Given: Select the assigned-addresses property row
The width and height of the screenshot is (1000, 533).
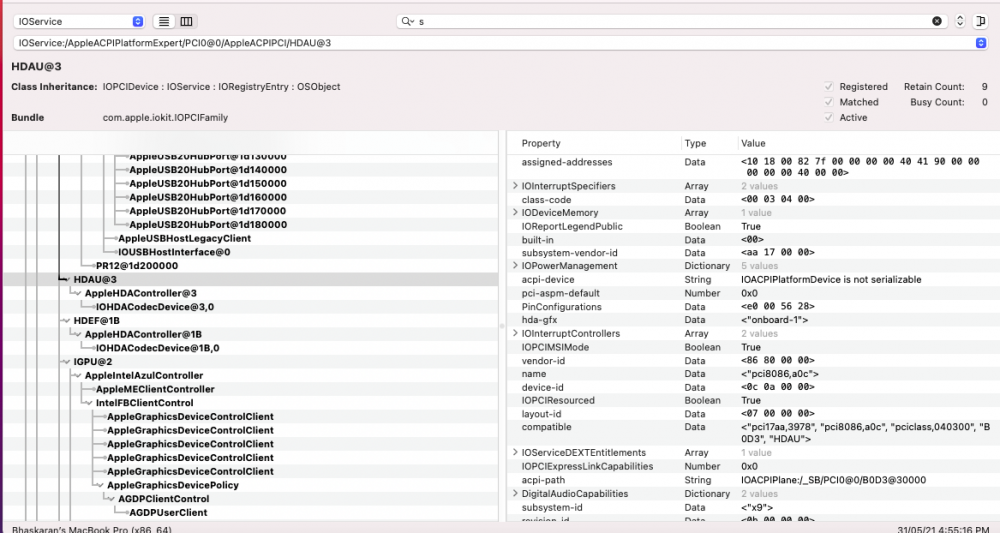Looking at the screenshot, I should (753, 167).
